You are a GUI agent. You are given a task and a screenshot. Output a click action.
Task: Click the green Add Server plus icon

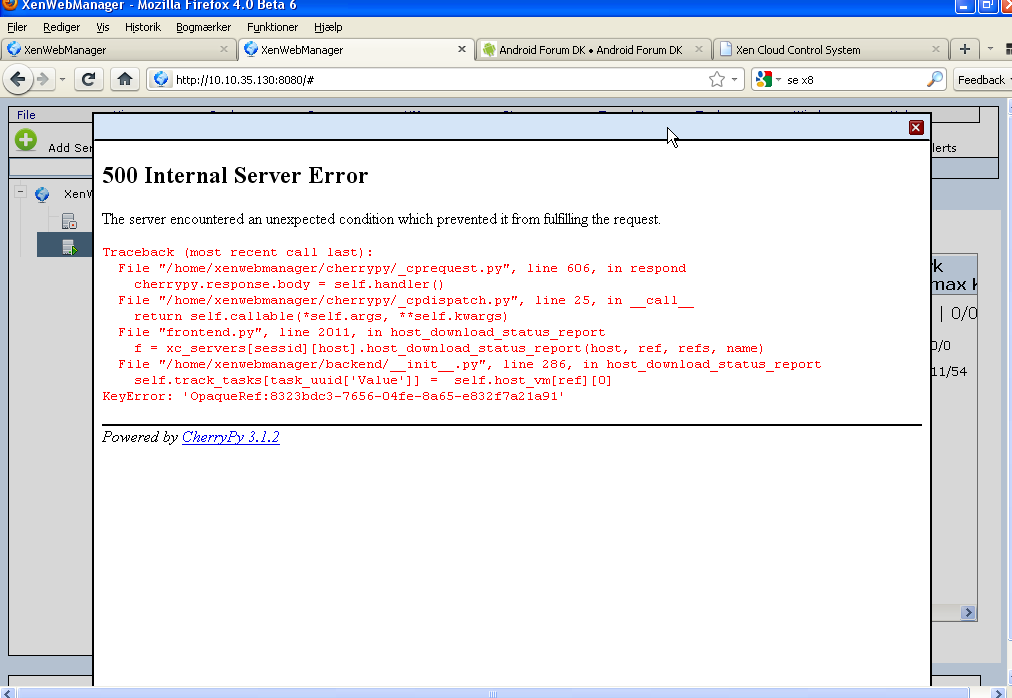point(26,141)
